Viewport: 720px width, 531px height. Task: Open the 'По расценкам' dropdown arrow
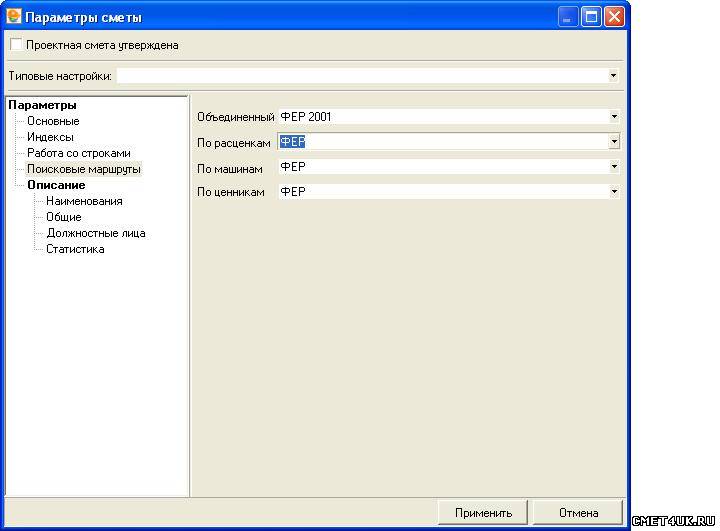(x=614, y=142)
